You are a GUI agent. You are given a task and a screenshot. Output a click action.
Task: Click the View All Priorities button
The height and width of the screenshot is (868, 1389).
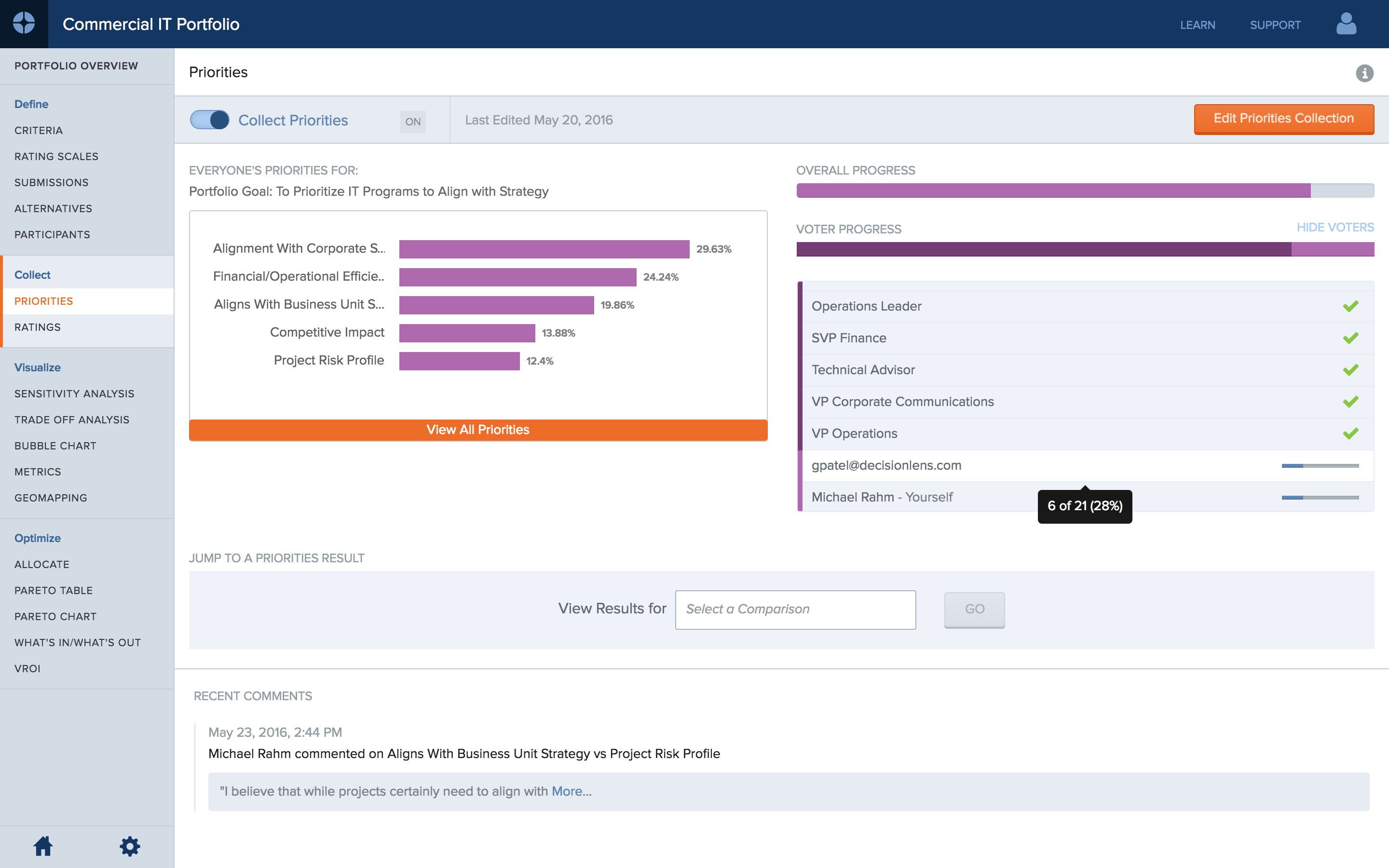477,430
